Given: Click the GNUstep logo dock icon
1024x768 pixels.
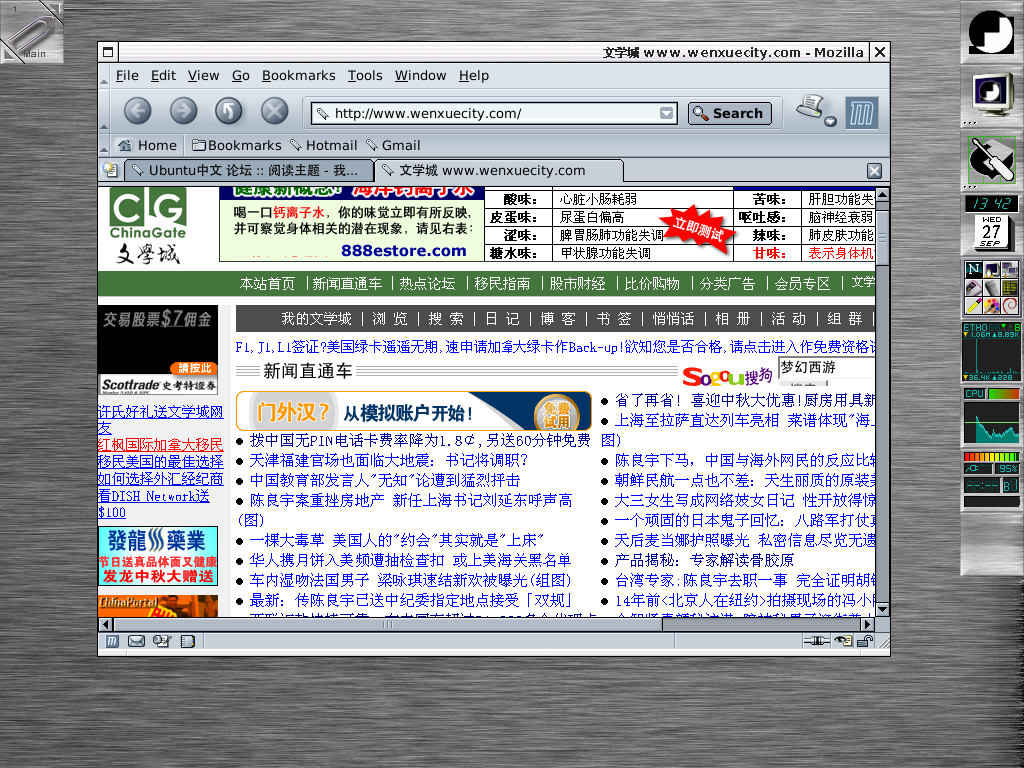Looking at the screenshot, I should tap(991, 32).
